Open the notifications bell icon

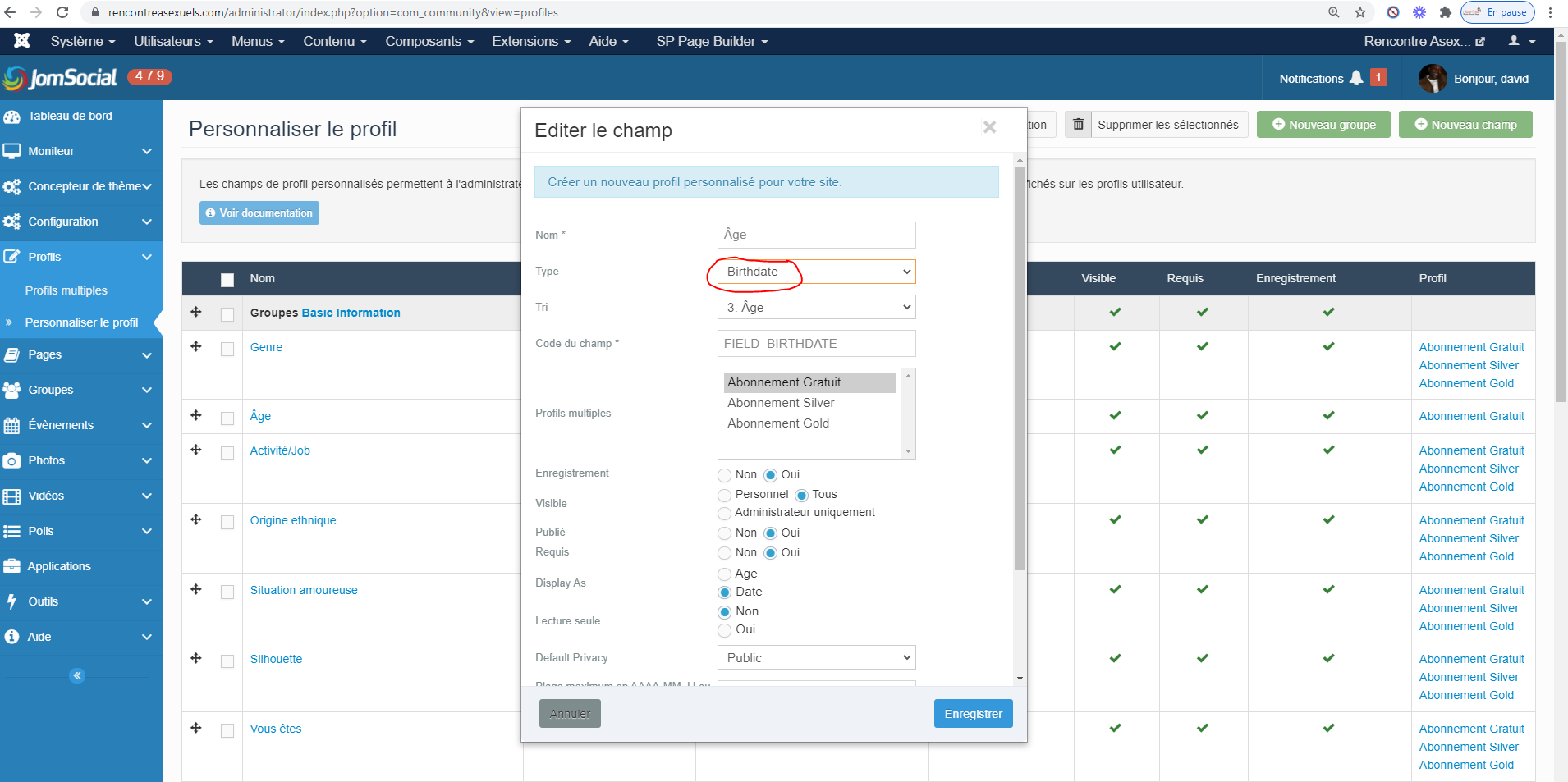[1356, 78]
